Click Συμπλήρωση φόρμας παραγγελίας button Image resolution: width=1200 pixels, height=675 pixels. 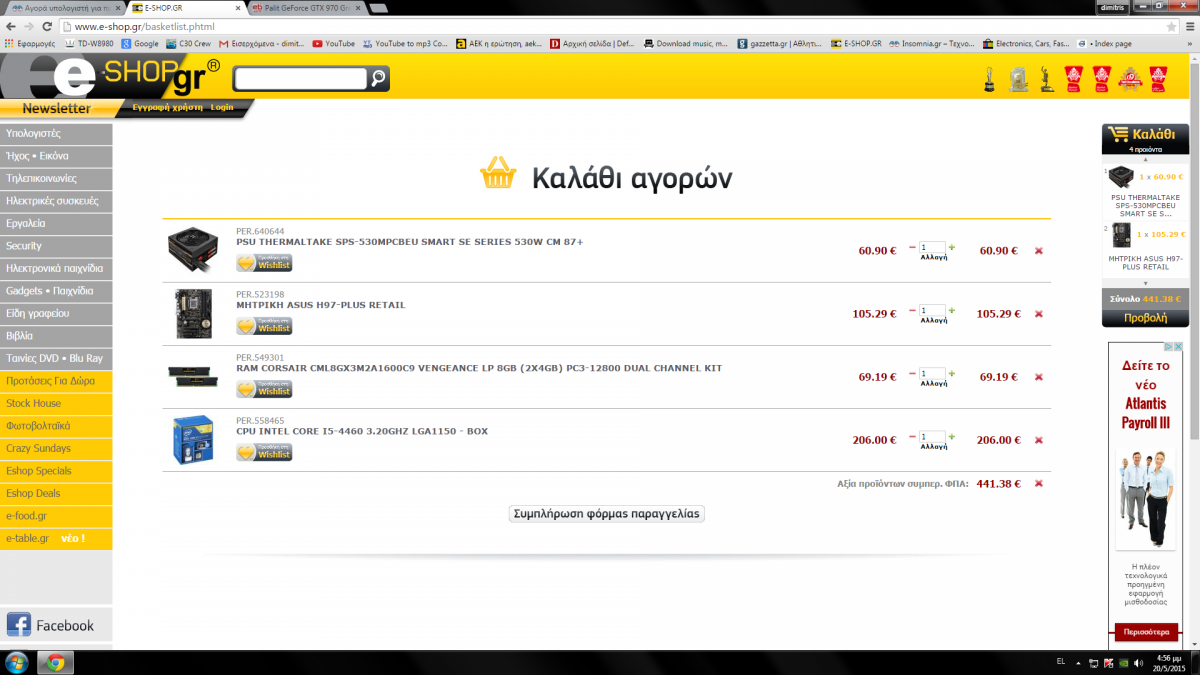coord(607,513)
